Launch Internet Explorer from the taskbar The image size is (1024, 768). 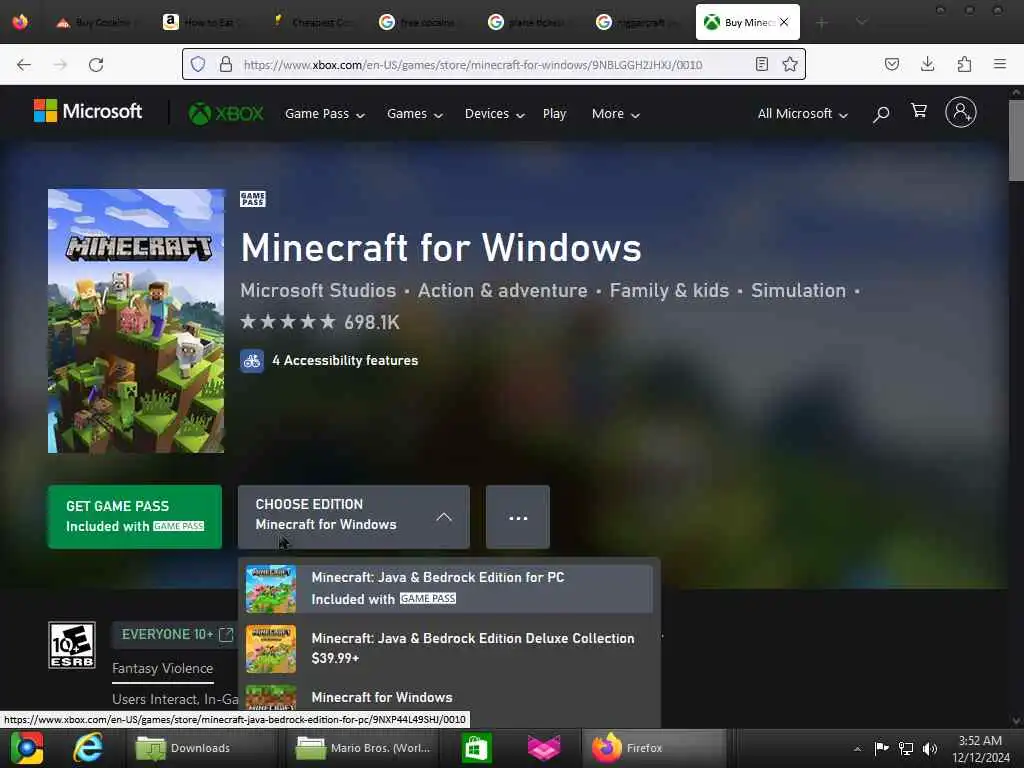88,748
